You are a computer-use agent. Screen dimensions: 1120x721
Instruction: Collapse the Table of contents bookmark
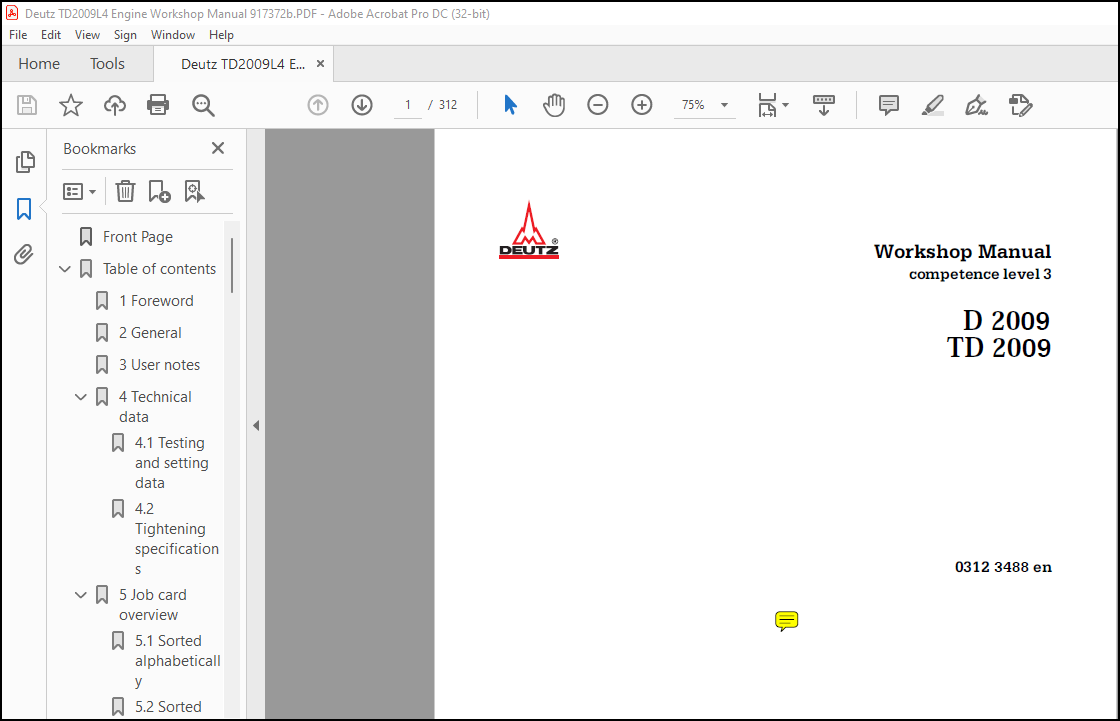(x=65, y=269)
